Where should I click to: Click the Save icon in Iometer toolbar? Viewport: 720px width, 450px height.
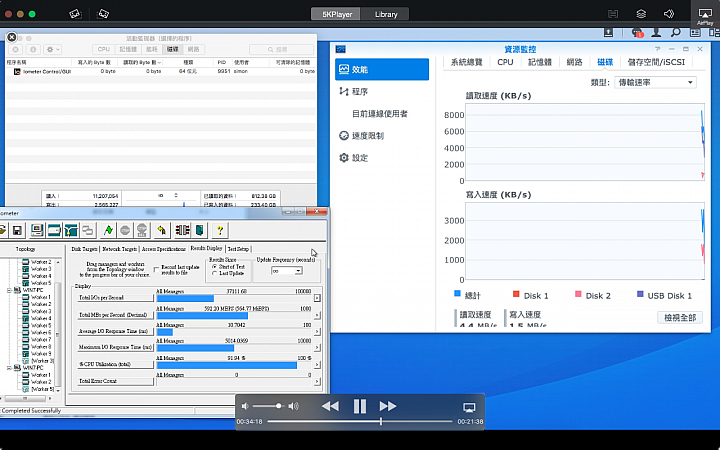tap(17, 230)
